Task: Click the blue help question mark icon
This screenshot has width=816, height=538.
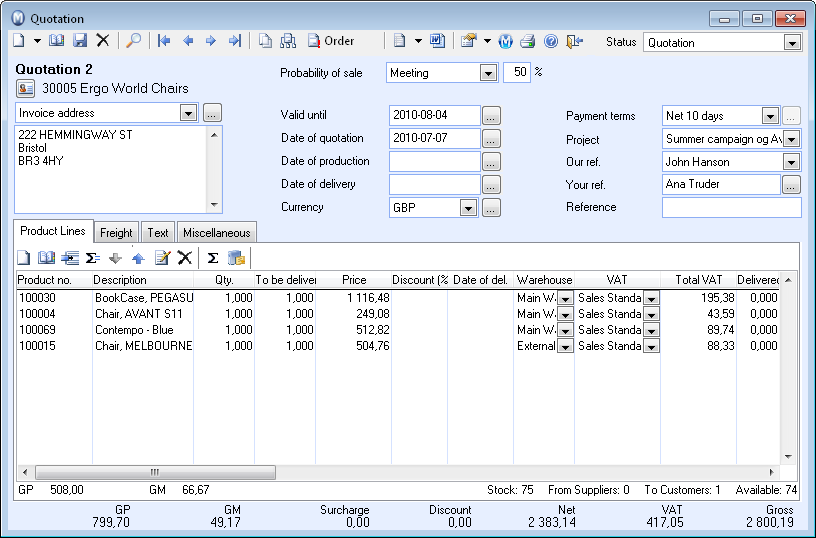Action: point(550,41)
